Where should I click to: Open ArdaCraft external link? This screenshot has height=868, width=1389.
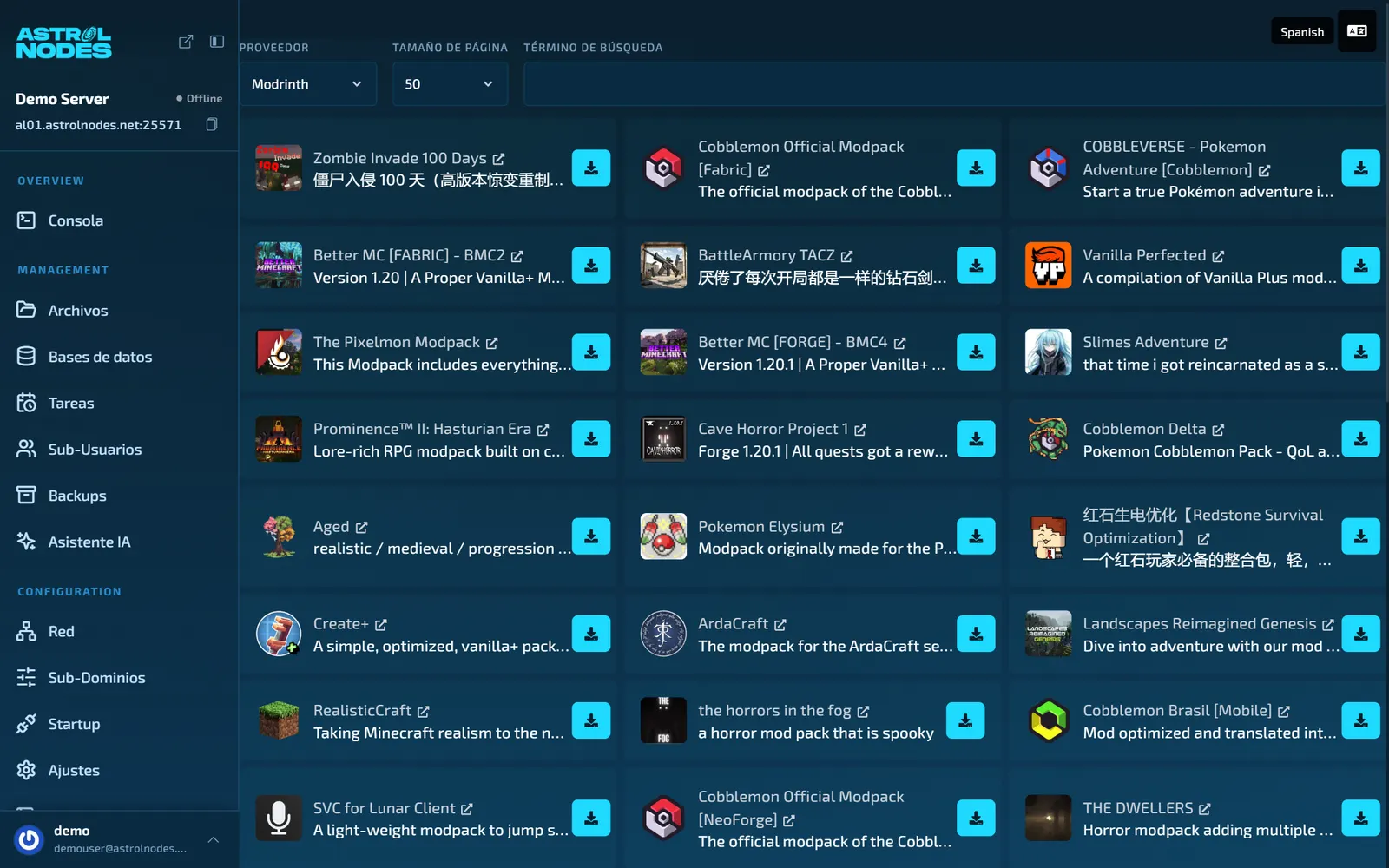pos(780,624)
